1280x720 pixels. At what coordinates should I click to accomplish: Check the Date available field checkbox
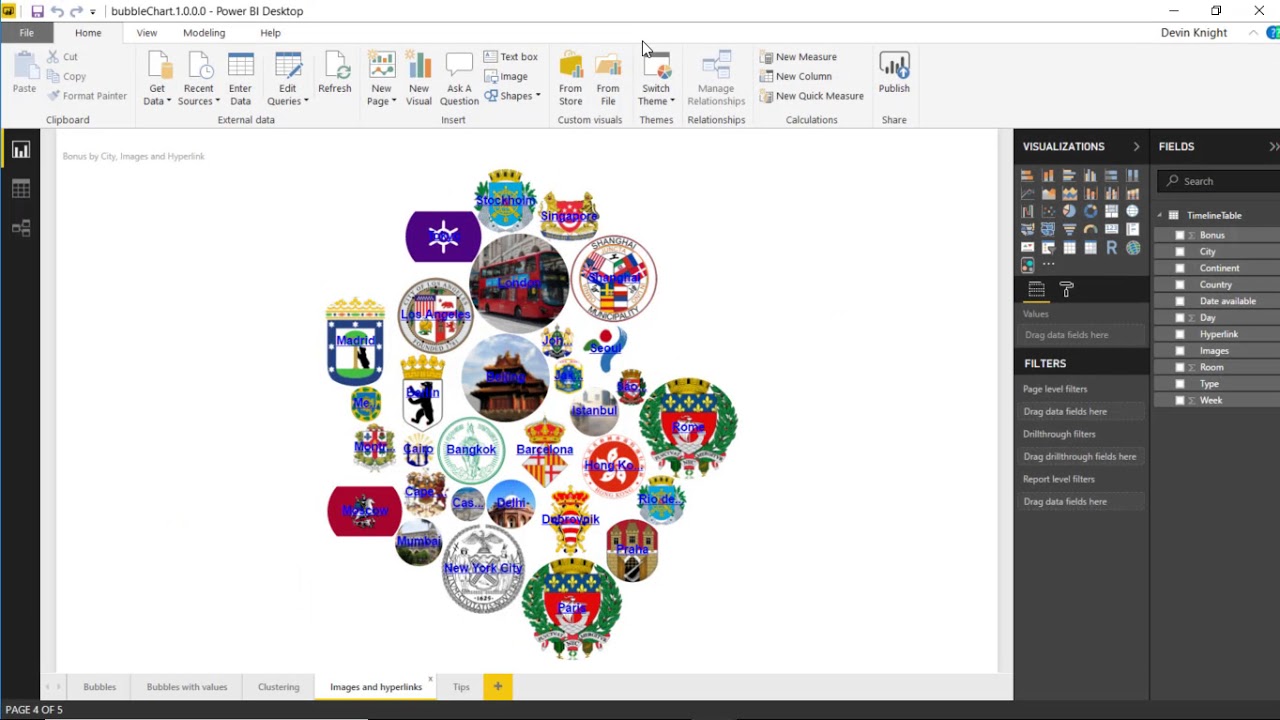[1180, 301]
